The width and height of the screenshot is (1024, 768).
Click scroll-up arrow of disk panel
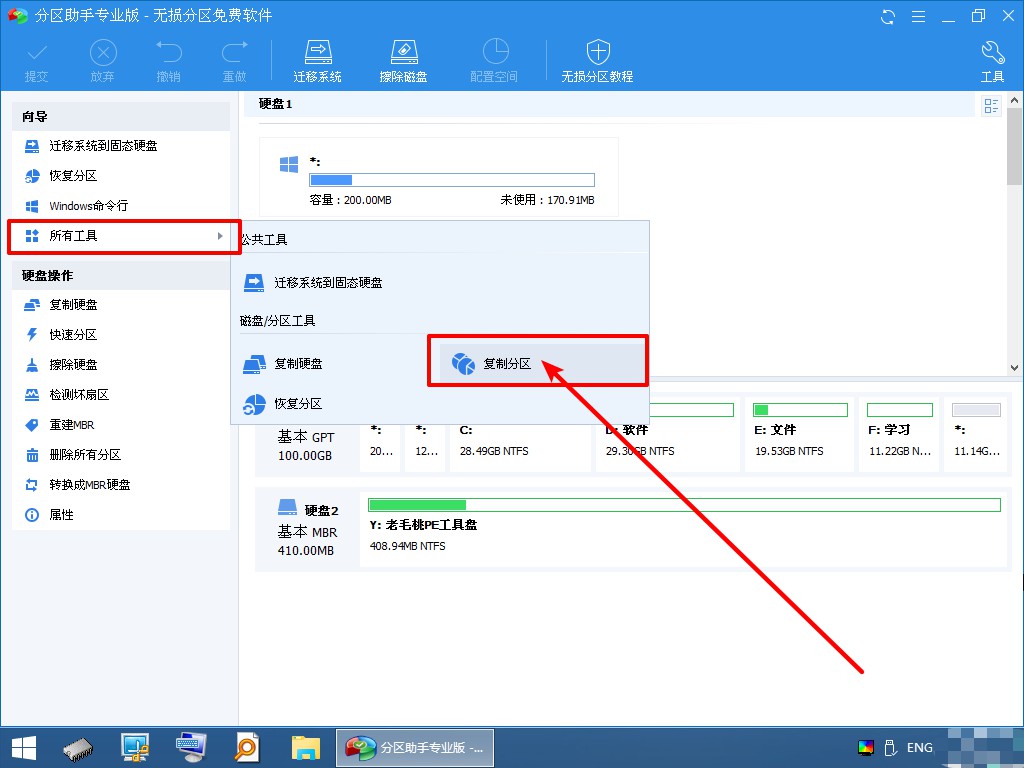1014,101
